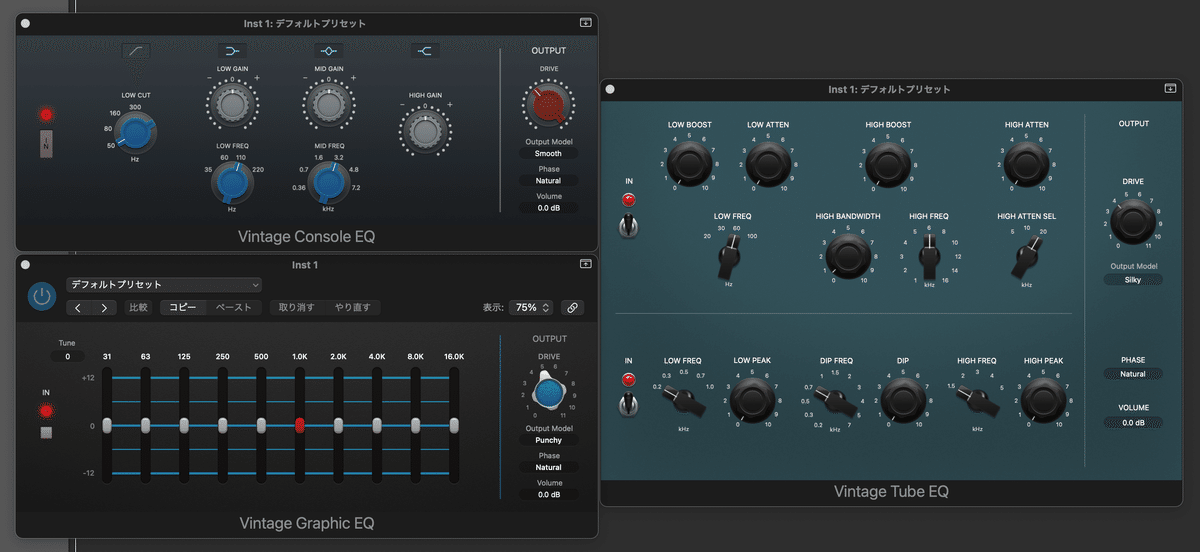Click the コピー copy button
The height and width of the screenshot is (552, 1200).
click(x=183, y=307)
